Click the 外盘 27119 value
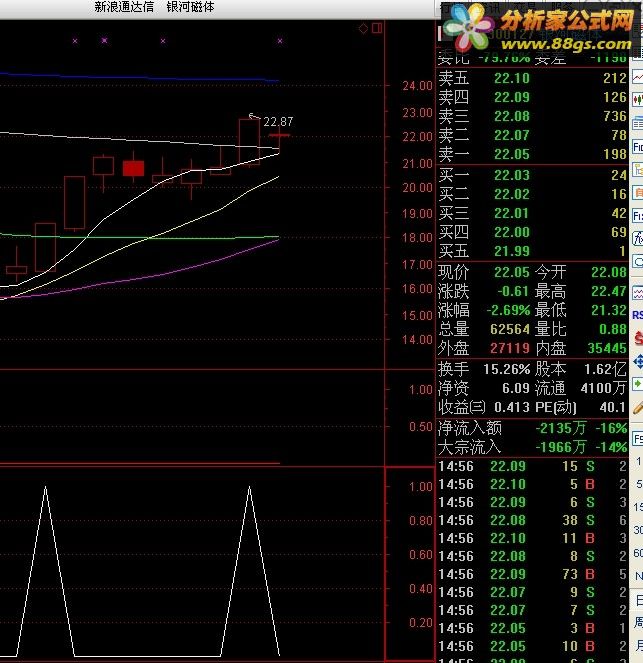The width and height of the screenshot is (643, 663). [510, 348]
